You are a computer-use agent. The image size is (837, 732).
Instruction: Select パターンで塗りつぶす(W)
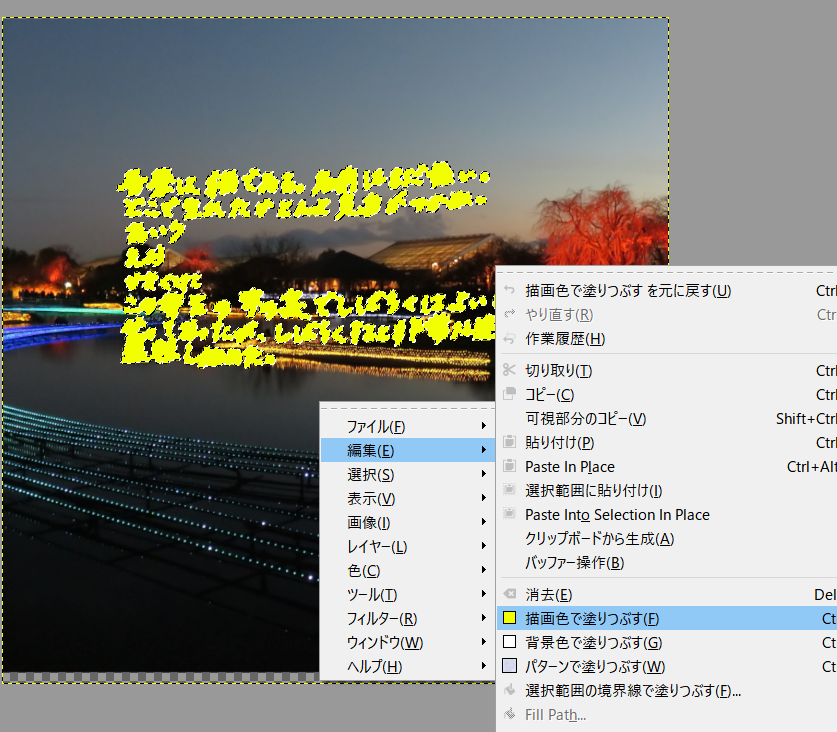(x=667, y=666)
